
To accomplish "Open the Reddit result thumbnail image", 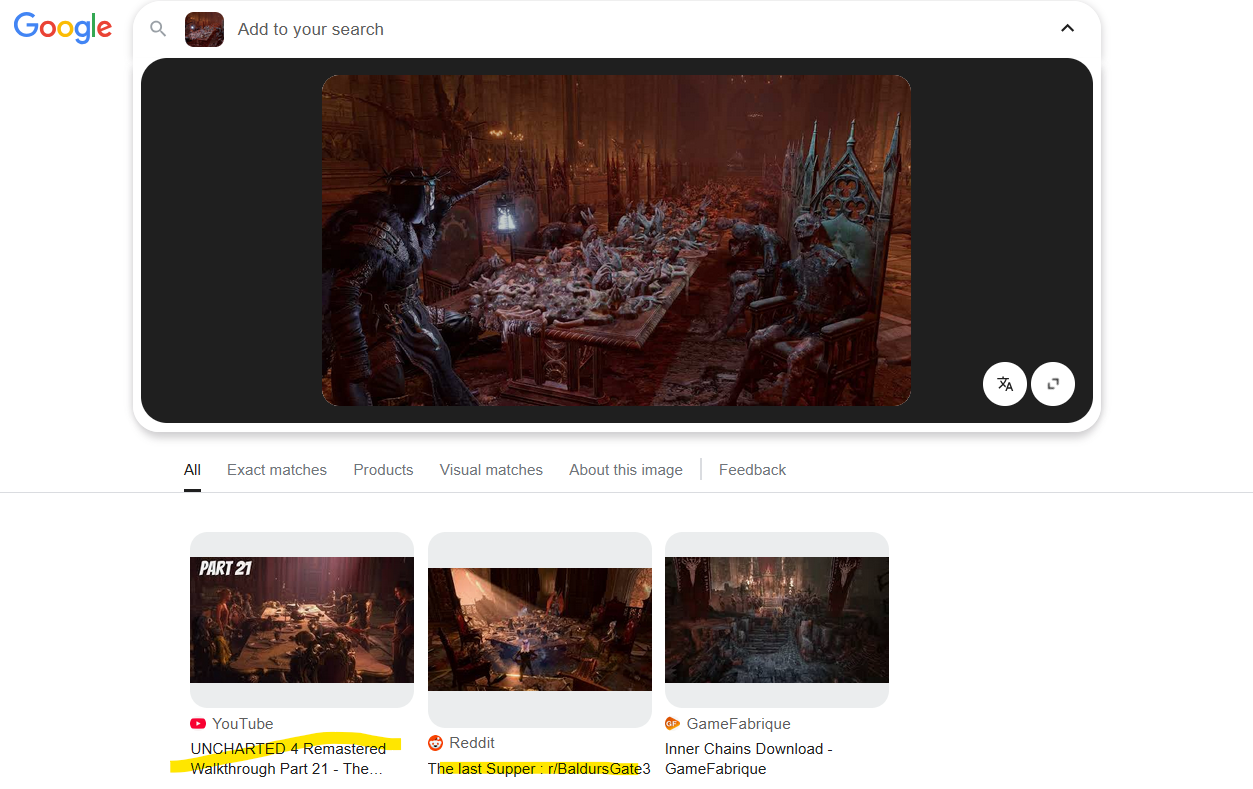I will click(x=540, y=629).
